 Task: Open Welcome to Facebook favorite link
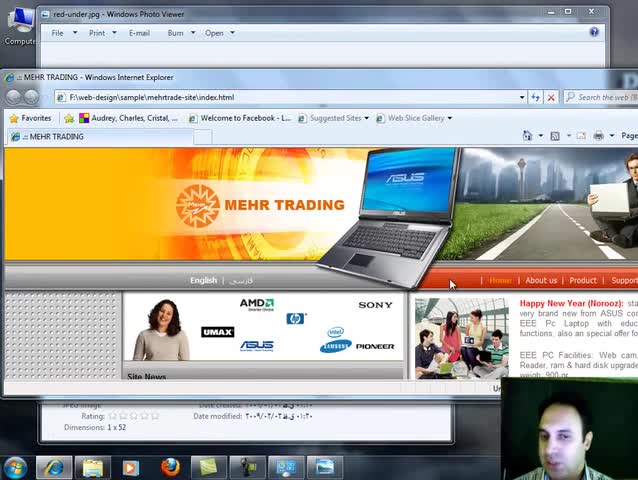(240, 118)
